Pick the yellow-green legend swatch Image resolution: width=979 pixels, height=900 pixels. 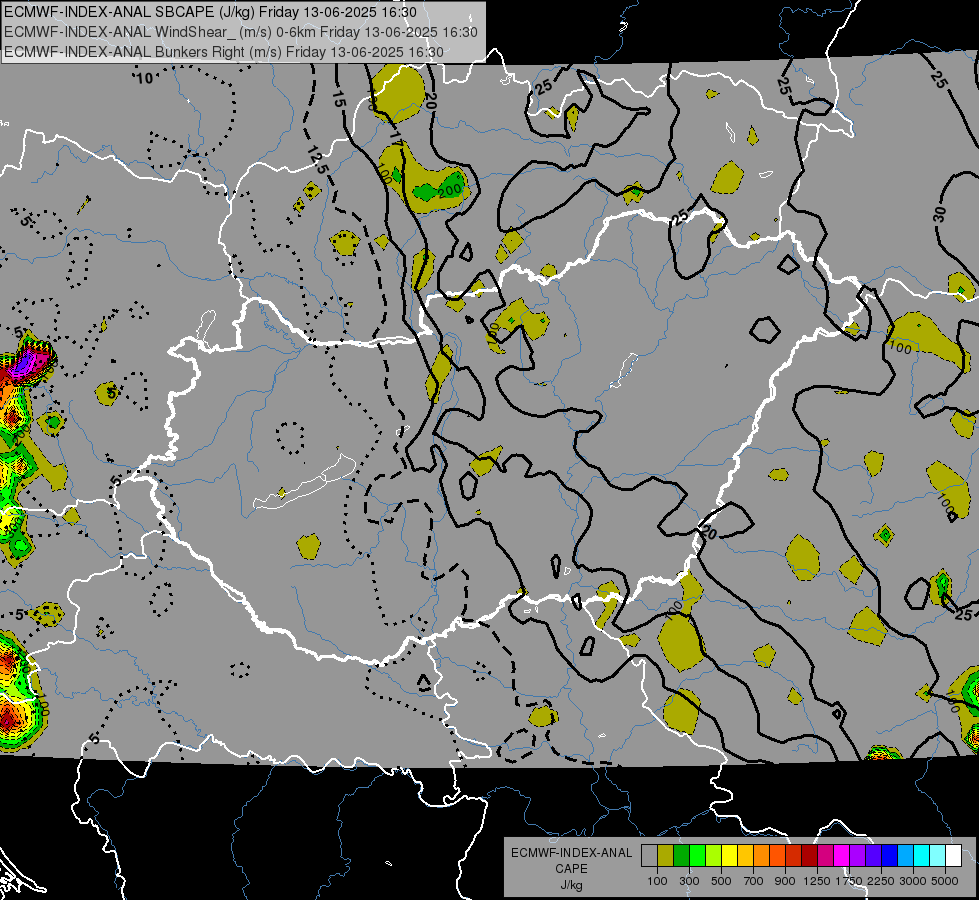714,855
